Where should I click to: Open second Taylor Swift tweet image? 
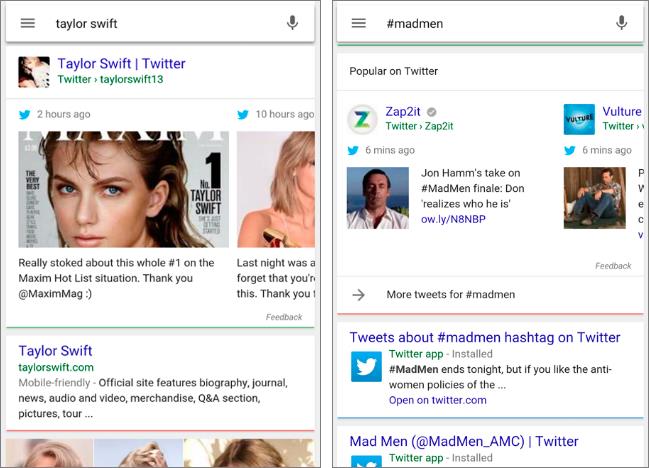[276, 189]
